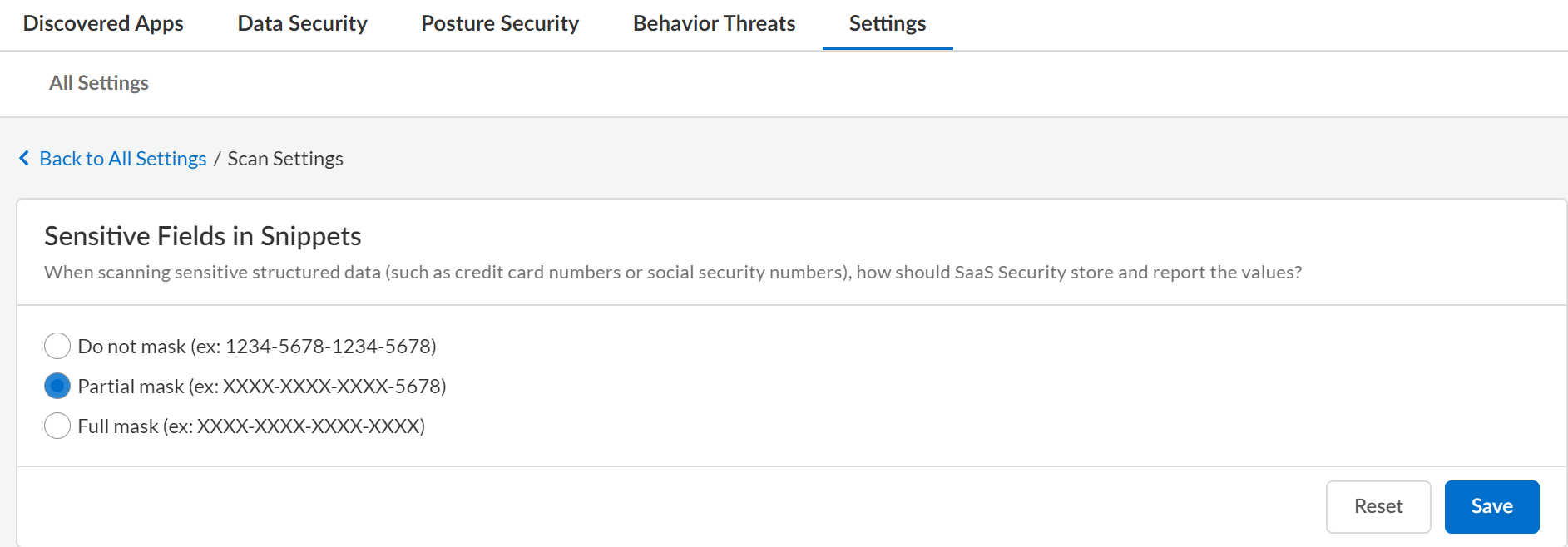Switch to the Data Security tab
This screenshot has width=1568, height=547.
[x=302, y=23]
